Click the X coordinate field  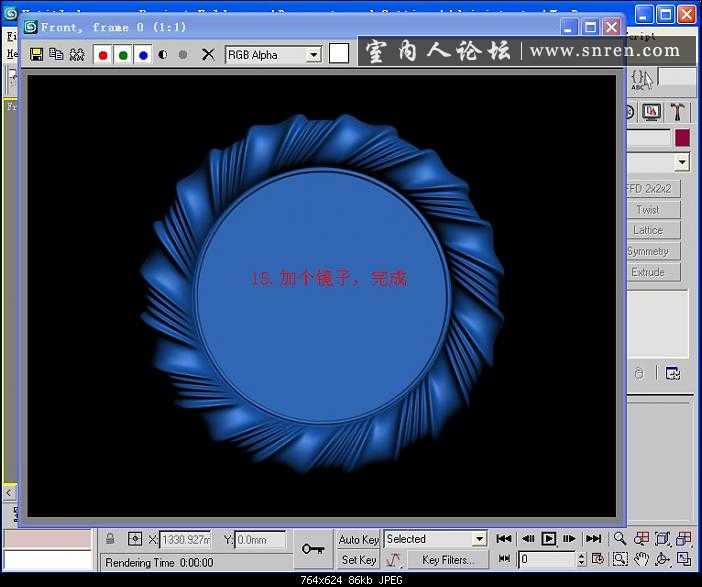click(185, 540)
